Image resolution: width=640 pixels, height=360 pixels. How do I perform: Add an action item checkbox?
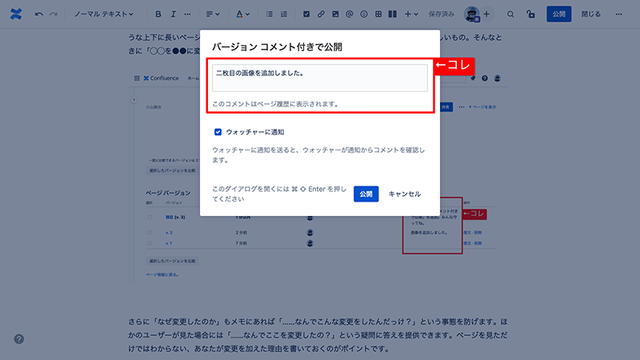click(x=306, y=14)
